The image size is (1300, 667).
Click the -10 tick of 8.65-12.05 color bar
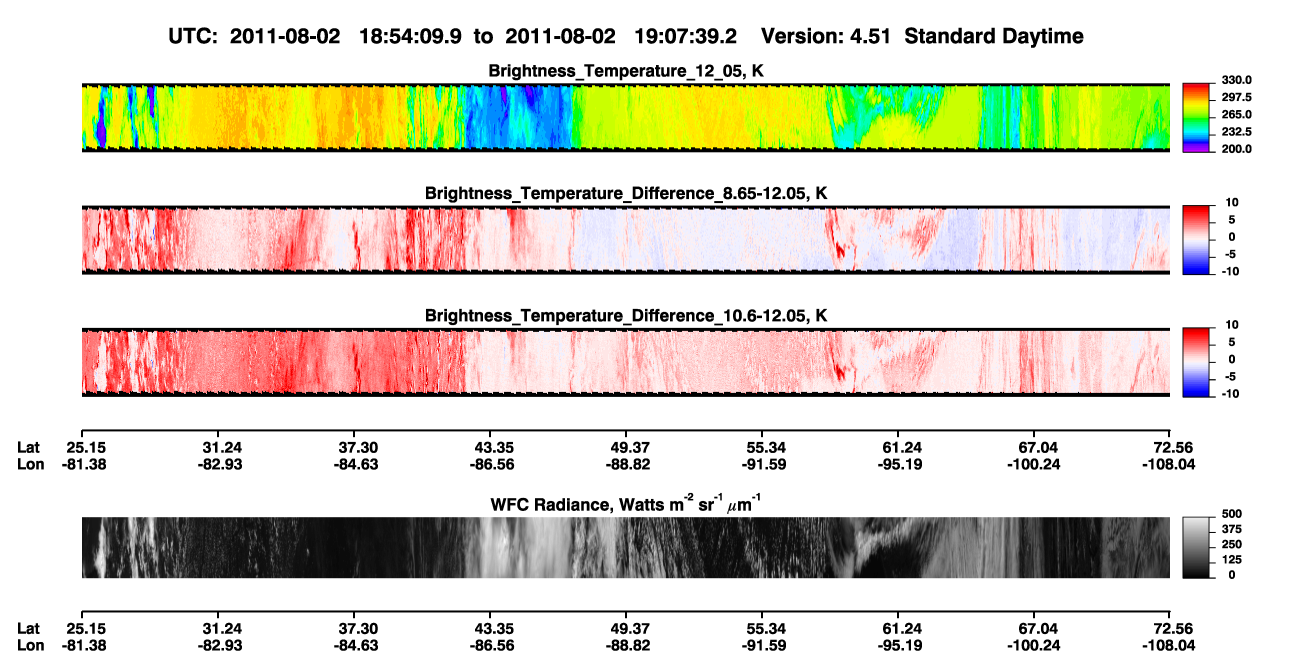pos(1229,271)
